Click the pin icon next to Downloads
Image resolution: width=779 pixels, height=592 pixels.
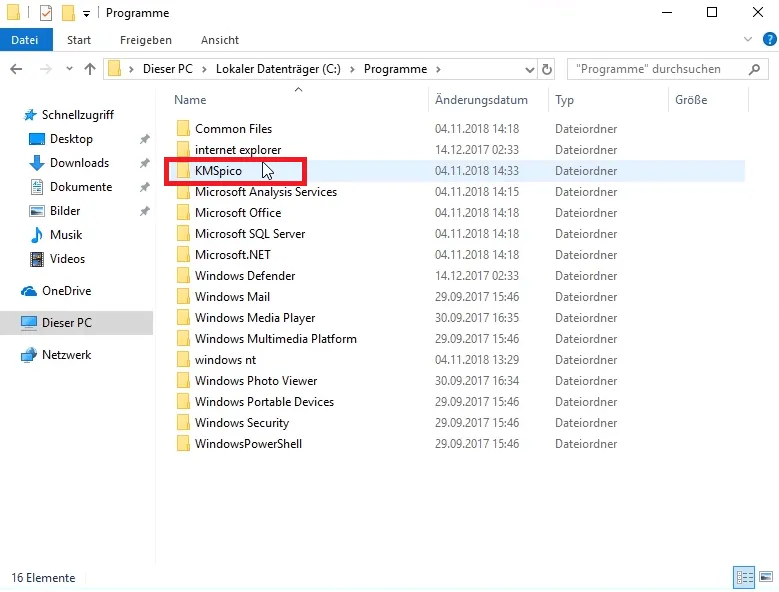click(x=144, y=163)
